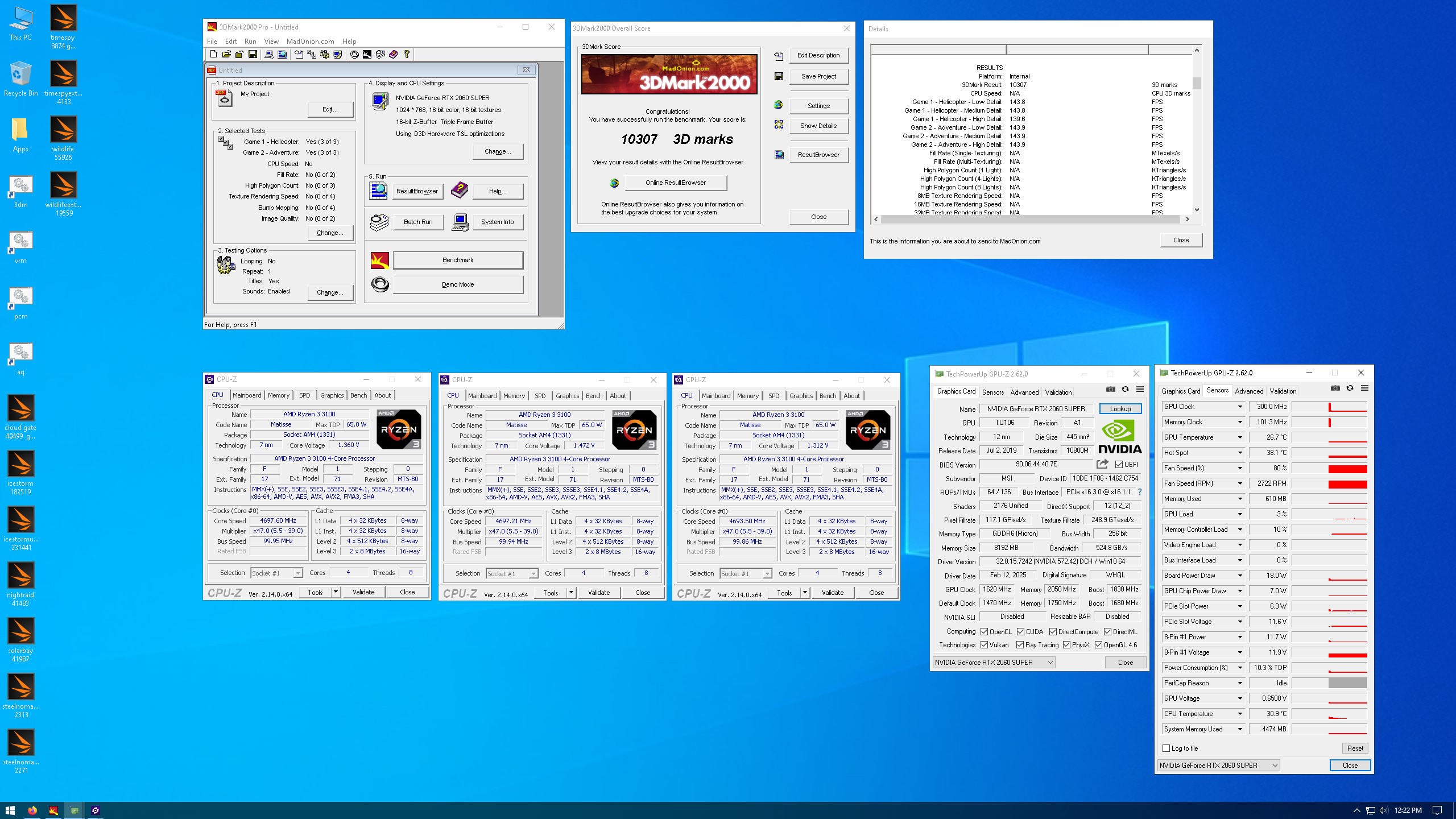The width and height of the screenshot is (1456, 819).
Task: Toggle the PhysX checkbox
Action: pos(1066,645)
